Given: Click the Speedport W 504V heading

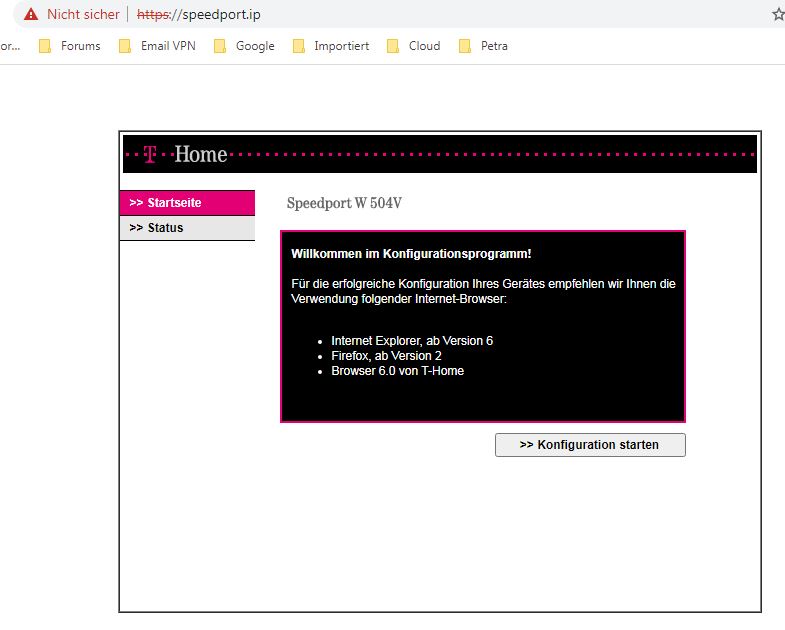Looking at the screenshot, I should tap(344, 203).
